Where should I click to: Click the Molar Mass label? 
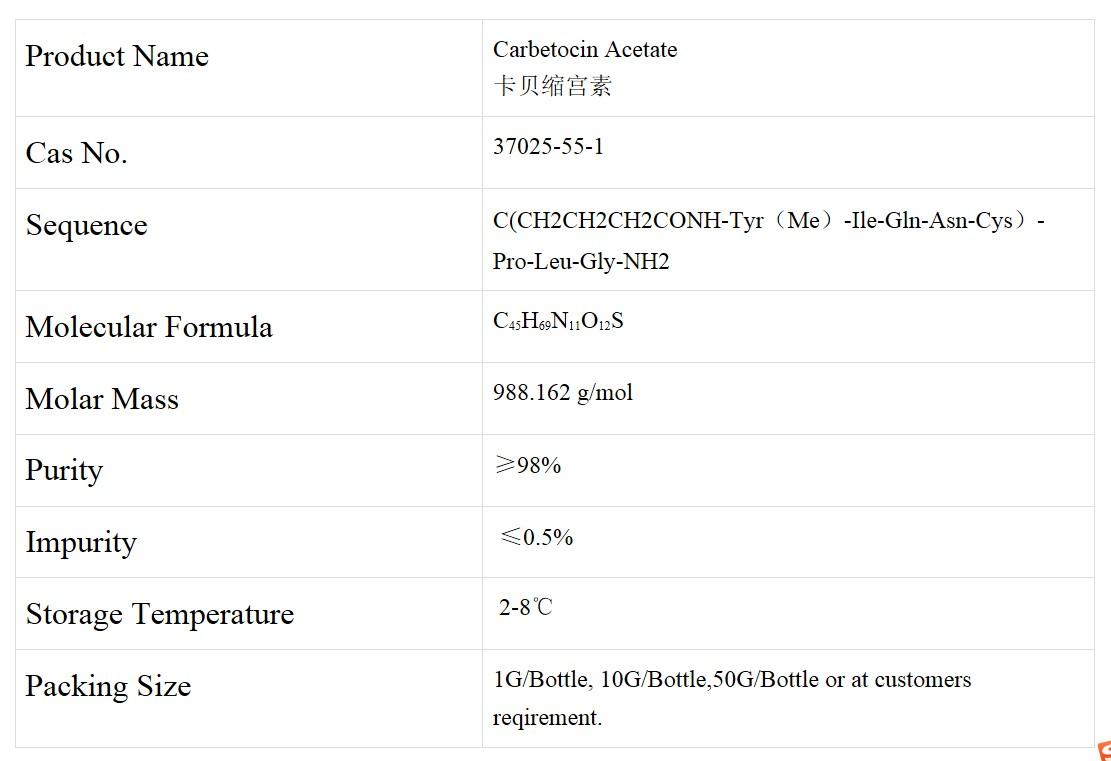(x=102, y=399)
